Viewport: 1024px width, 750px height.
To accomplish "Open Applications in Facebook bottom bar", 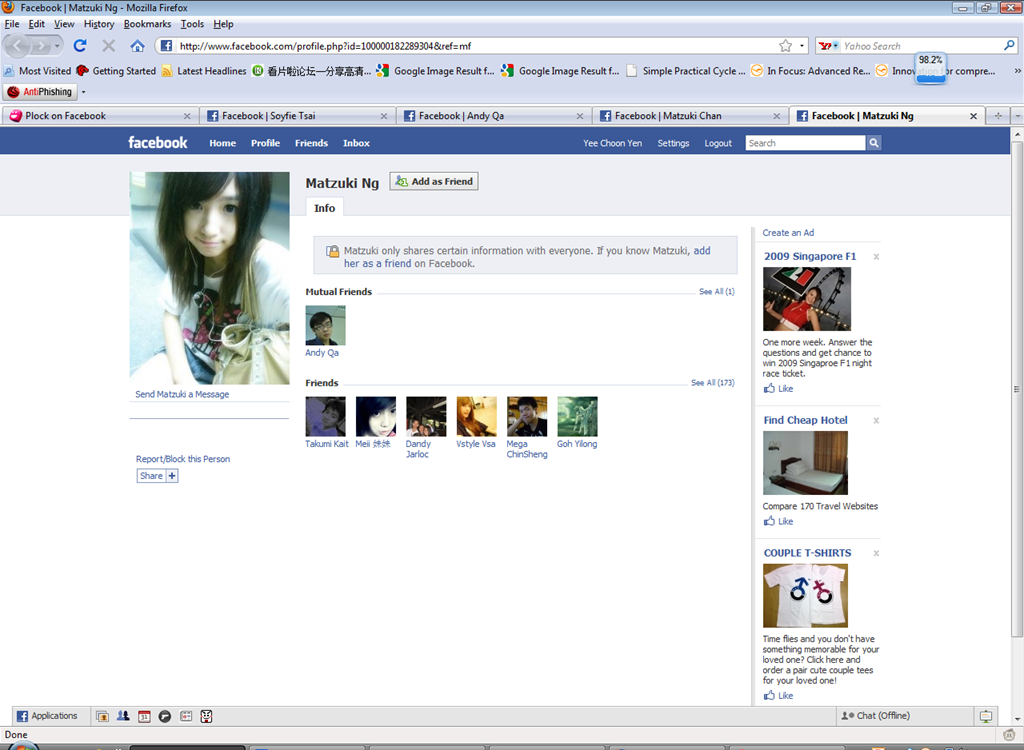I will [x=47, y=716].
